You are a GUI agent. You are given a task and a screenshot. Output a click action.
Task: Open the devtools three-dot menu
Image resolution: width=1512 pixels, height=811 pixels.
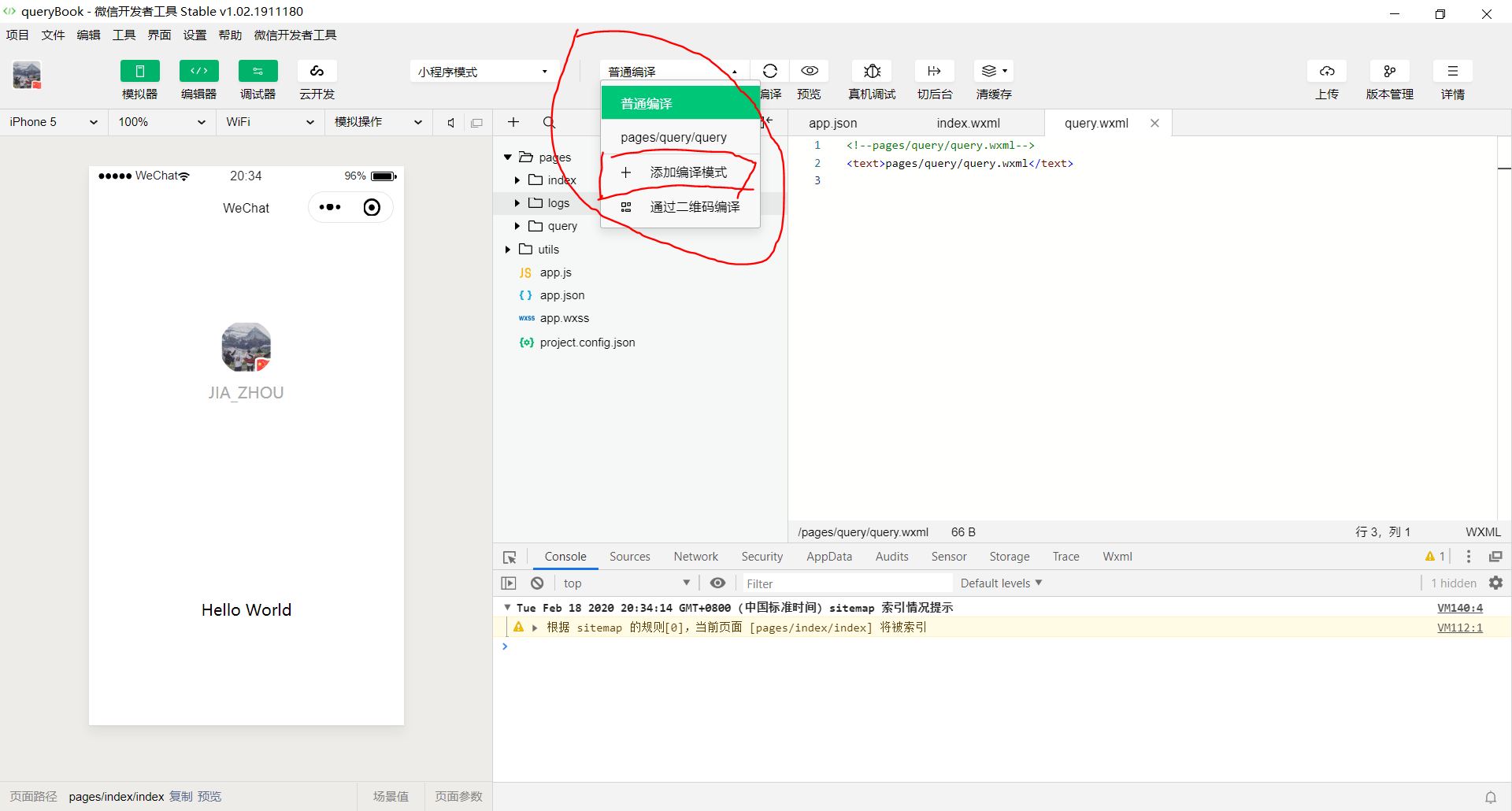(x=1469, y=557)
